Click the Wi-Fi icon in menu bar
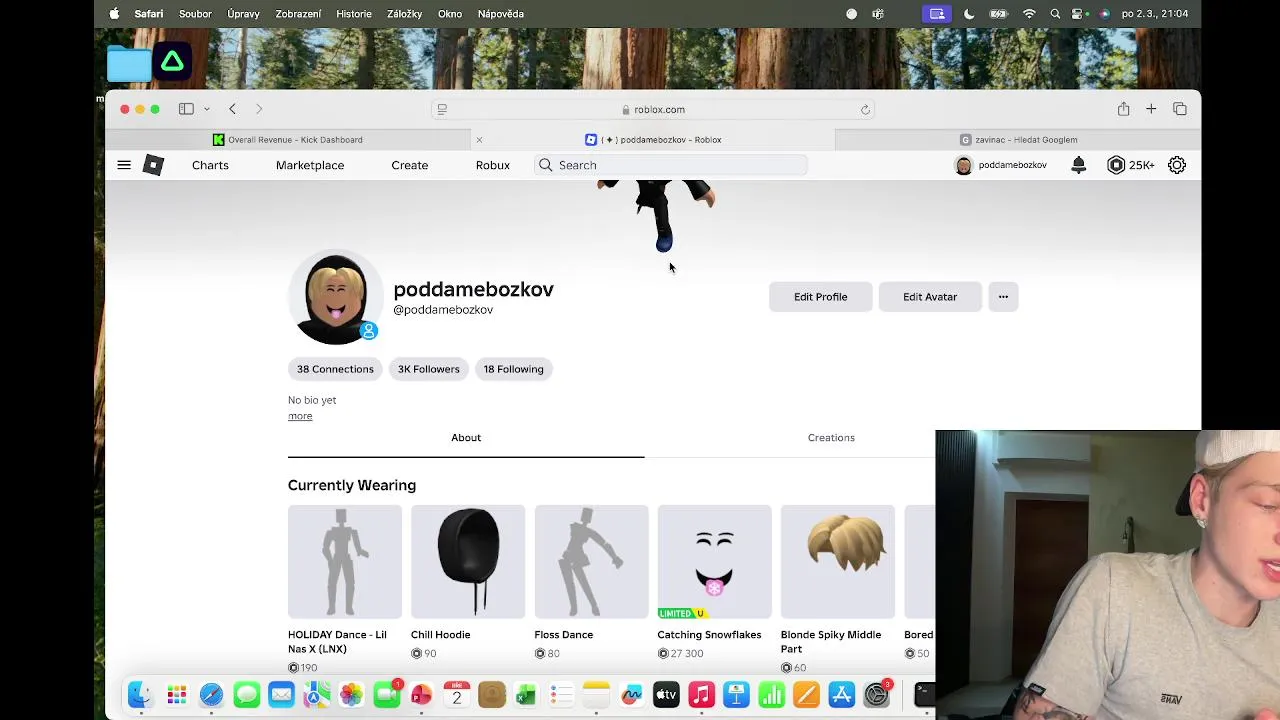Image resolution: width=1280 pixels, height=720 pixels. pos(1029,14)
